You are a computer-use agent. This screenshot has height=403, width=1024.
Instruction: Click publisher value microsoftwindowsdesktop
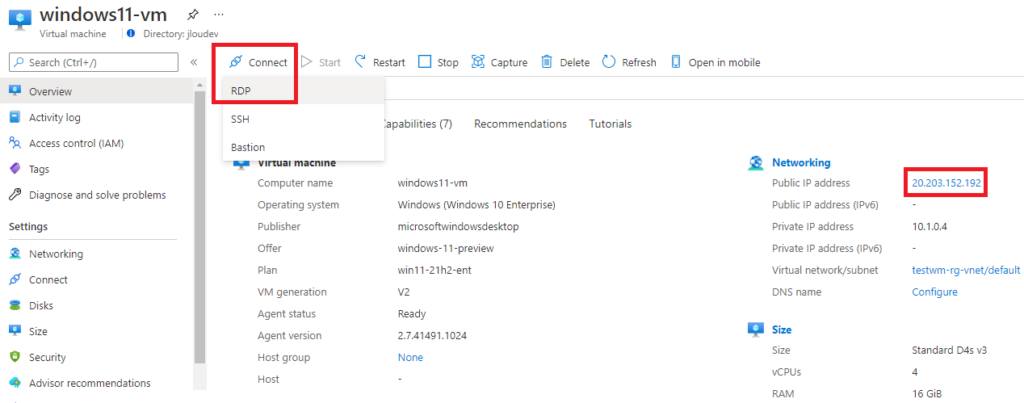(458, 227)
